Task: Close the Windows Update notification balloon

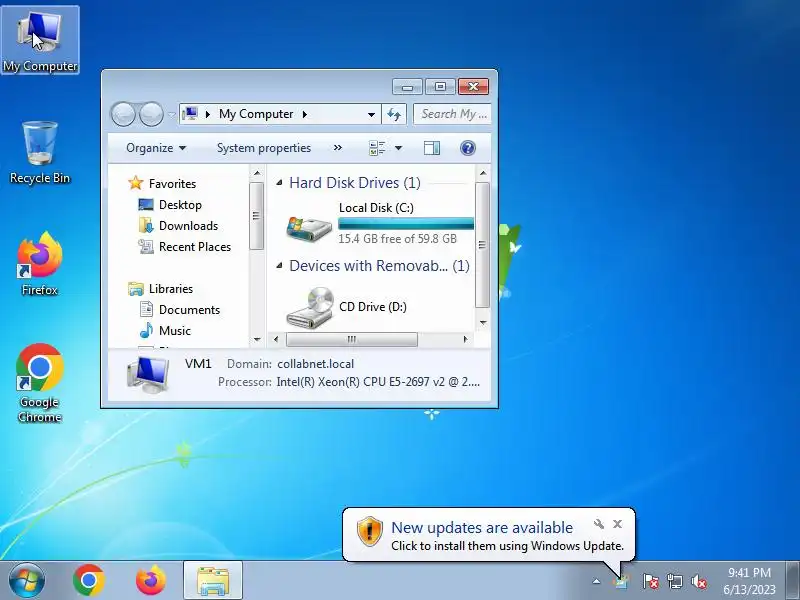Action: pos(617,523)
